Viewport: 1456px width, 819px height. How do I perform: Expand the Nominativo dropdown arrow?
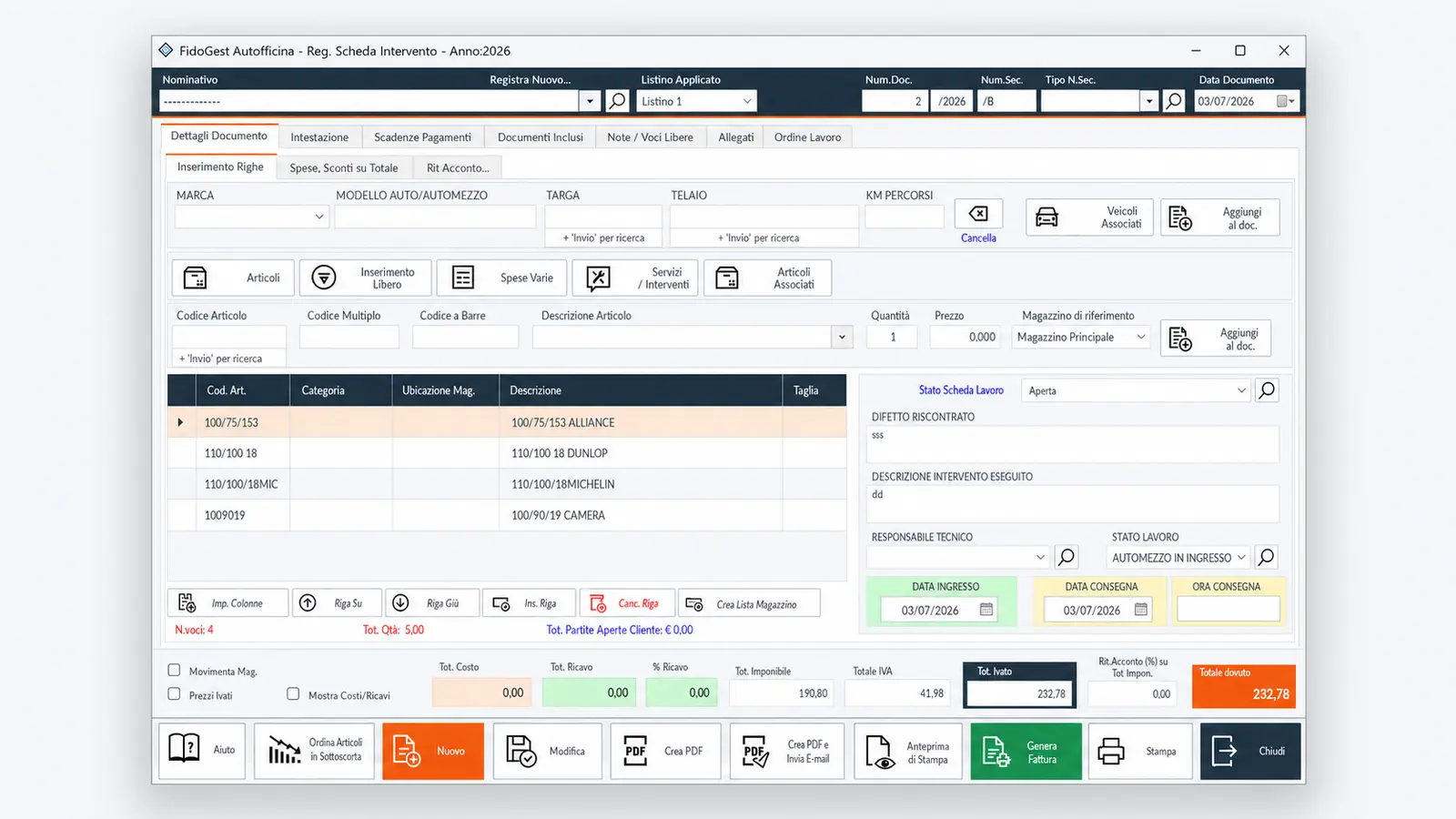tap(590, 101)
